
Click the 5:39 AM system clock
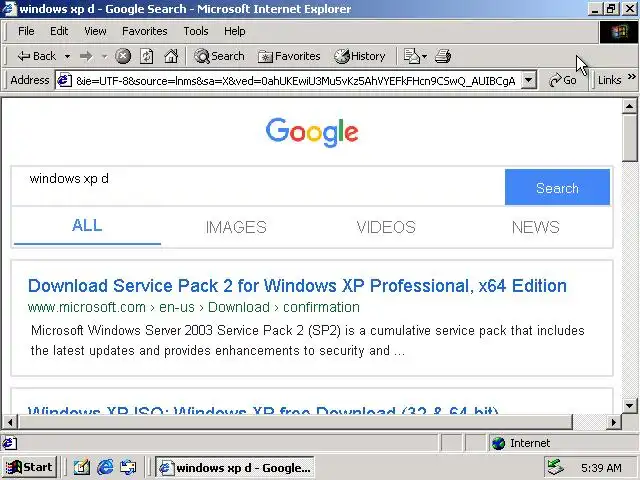click(601, 468)
